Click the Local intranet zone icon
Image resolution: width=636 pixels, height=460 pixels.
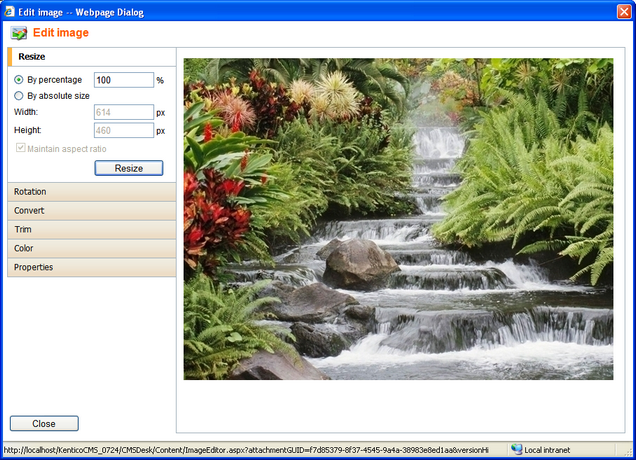(x=517, y=450)
